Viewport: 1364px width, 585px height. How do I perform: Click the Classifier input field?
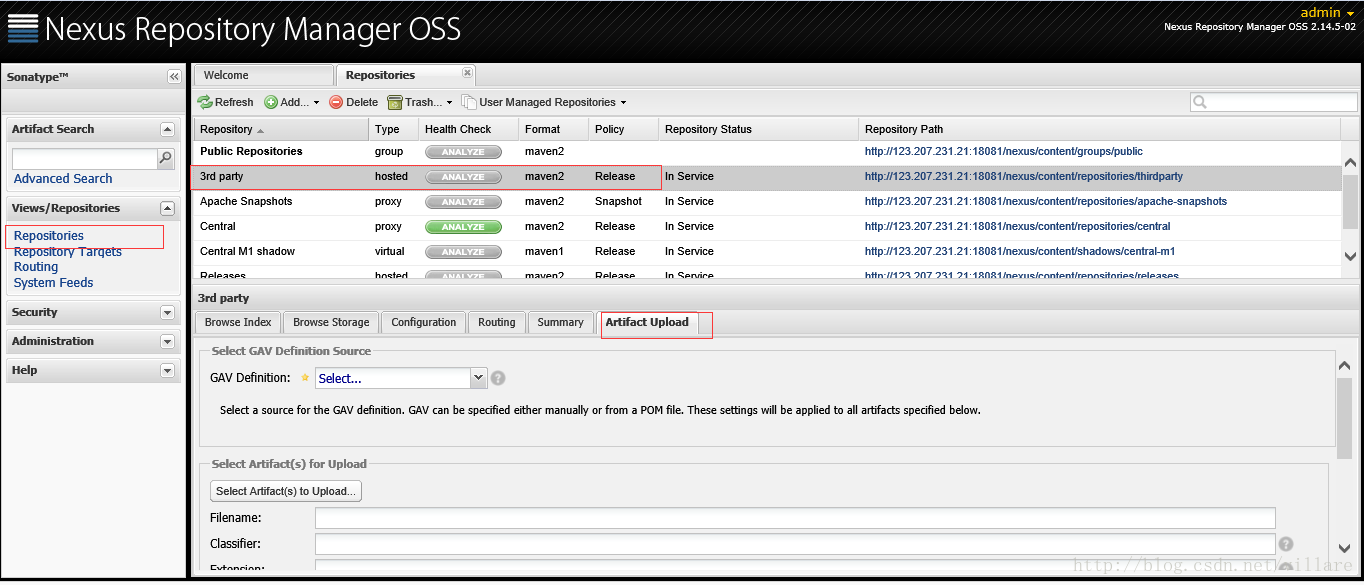point(795,544)
